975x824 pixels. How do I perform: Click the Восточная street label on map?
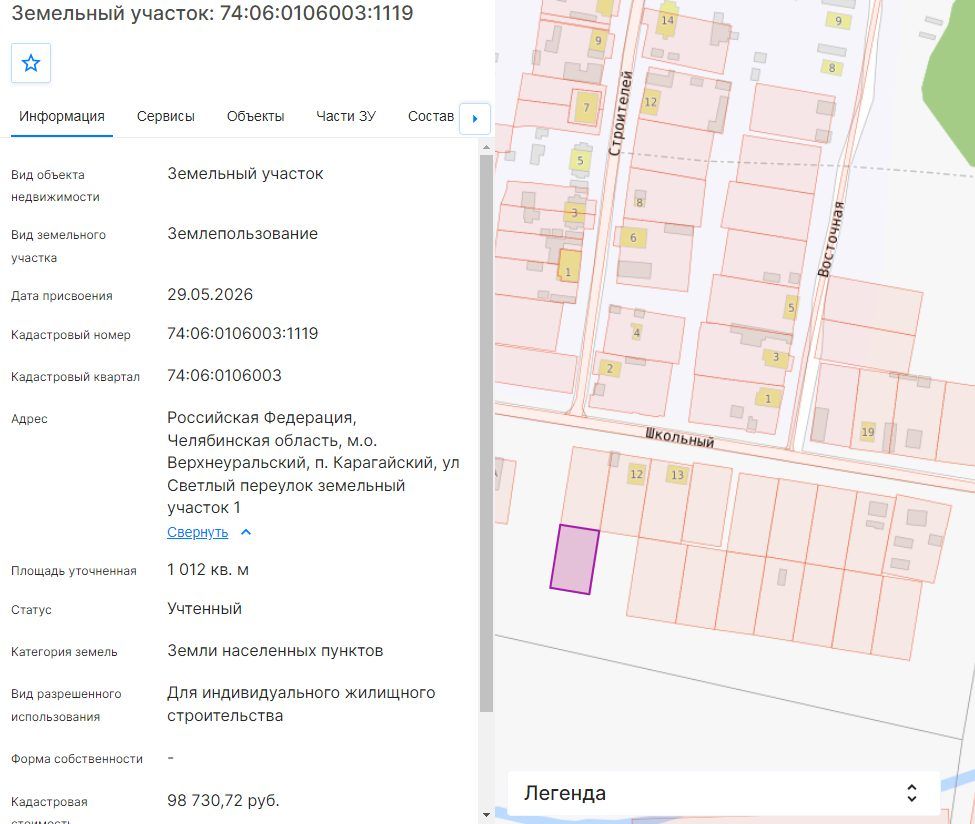831,239
